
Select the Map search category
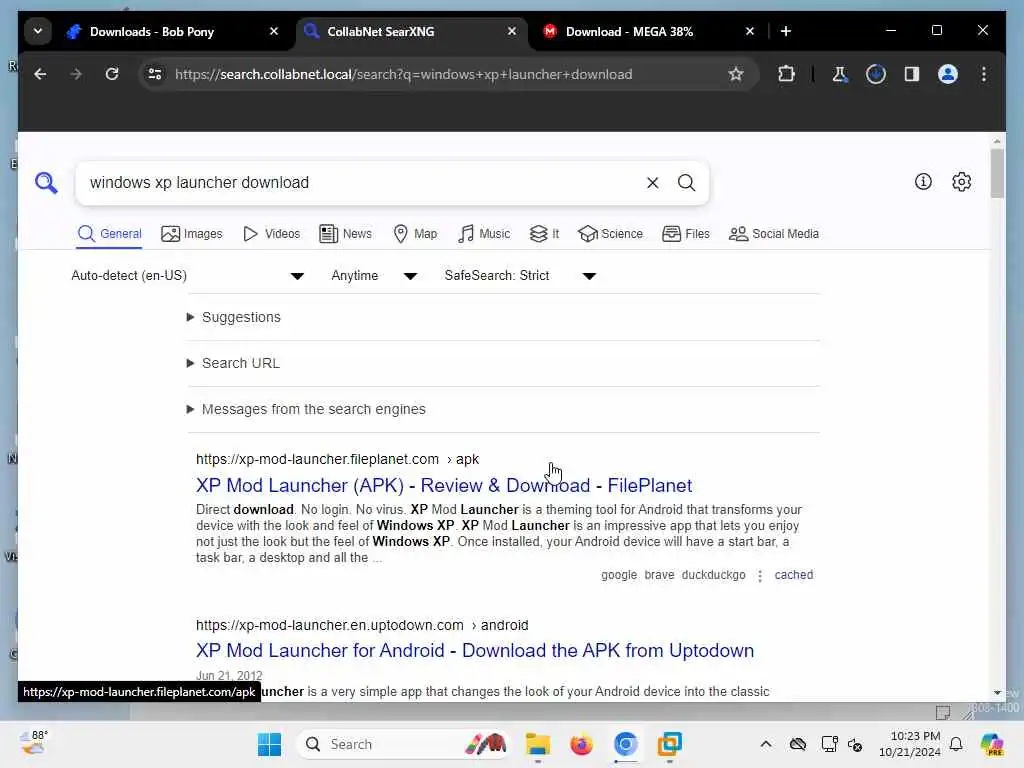click(415, 234)
